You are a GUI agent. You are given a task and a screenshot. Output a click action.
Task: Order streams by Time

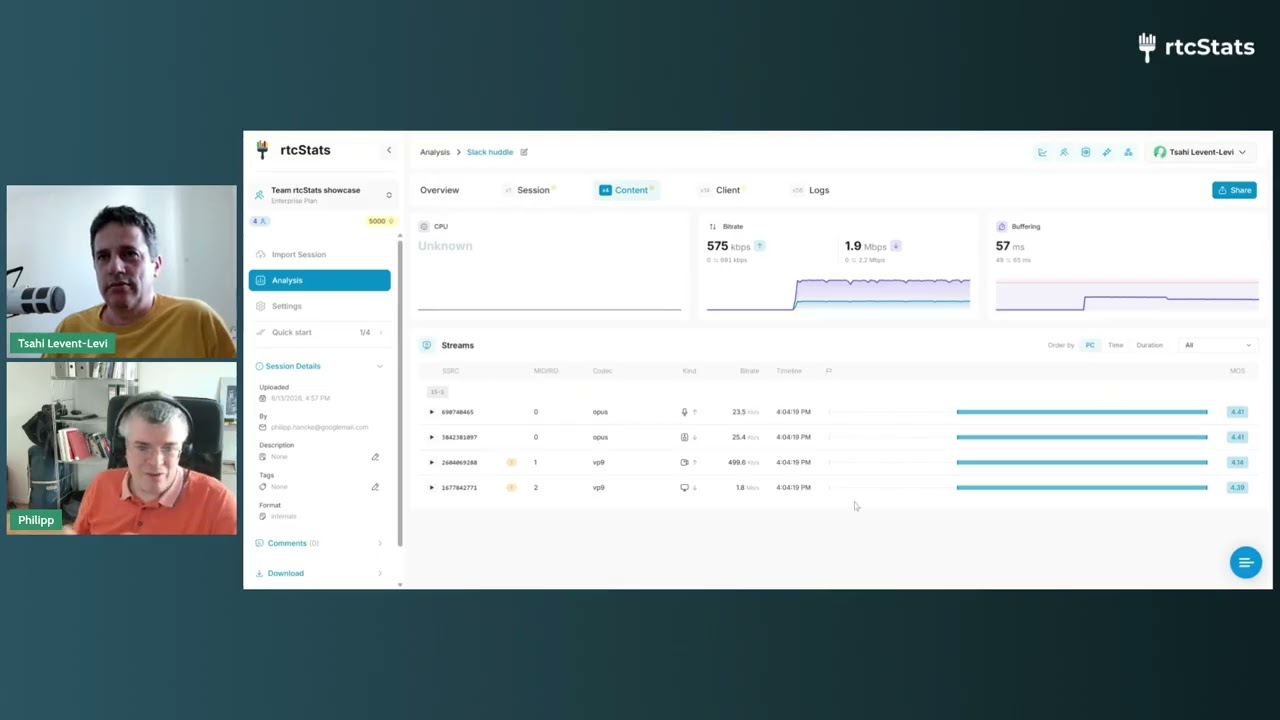[1115, 345]
